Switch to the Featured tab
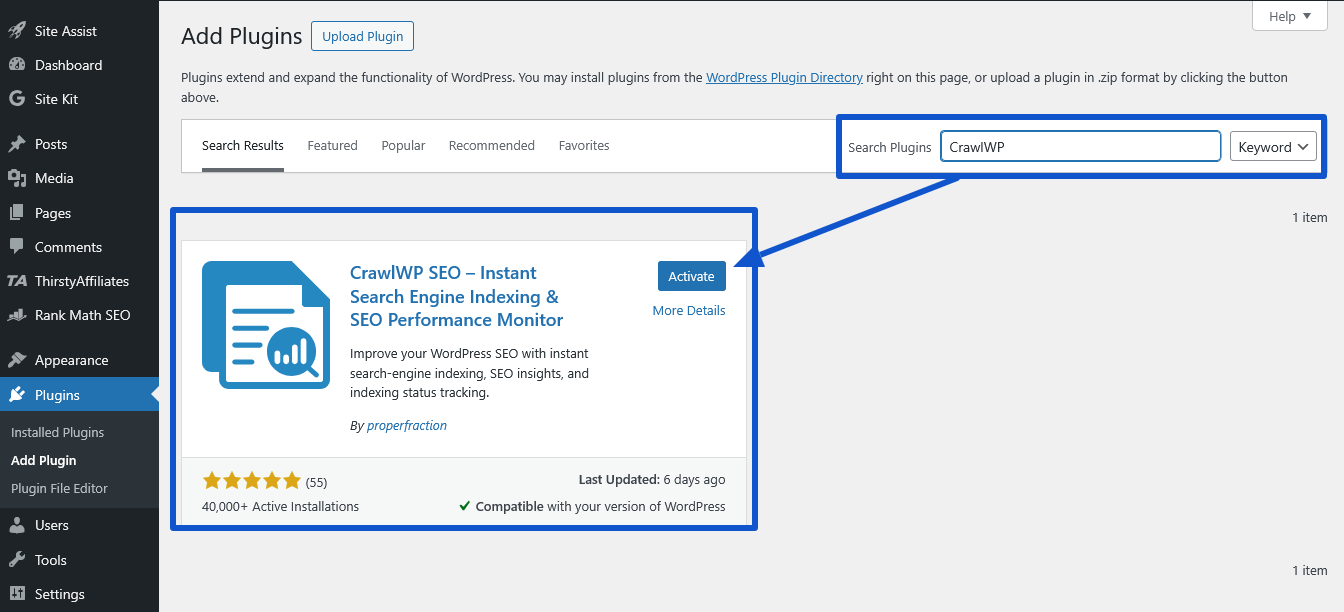This screenshot has height=612, width=1344. [332, 146]
